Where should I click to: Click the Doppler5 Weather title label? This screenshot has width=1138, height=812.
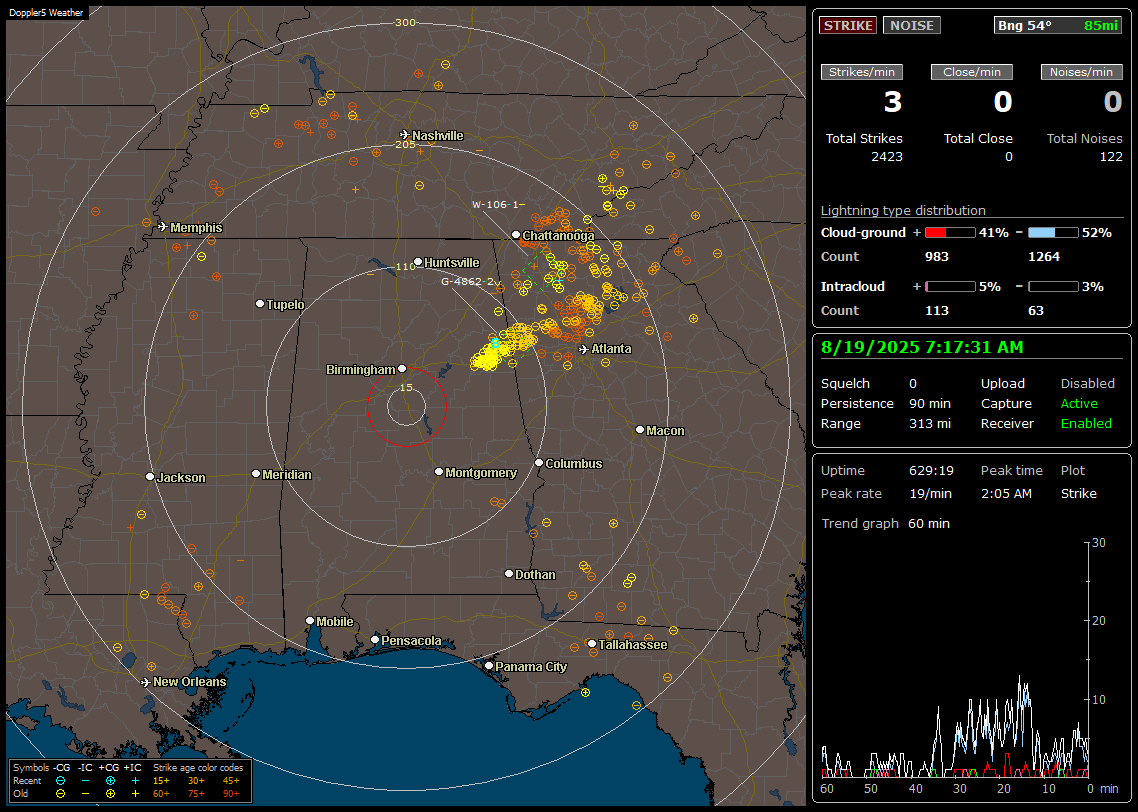tap(46, 12)
